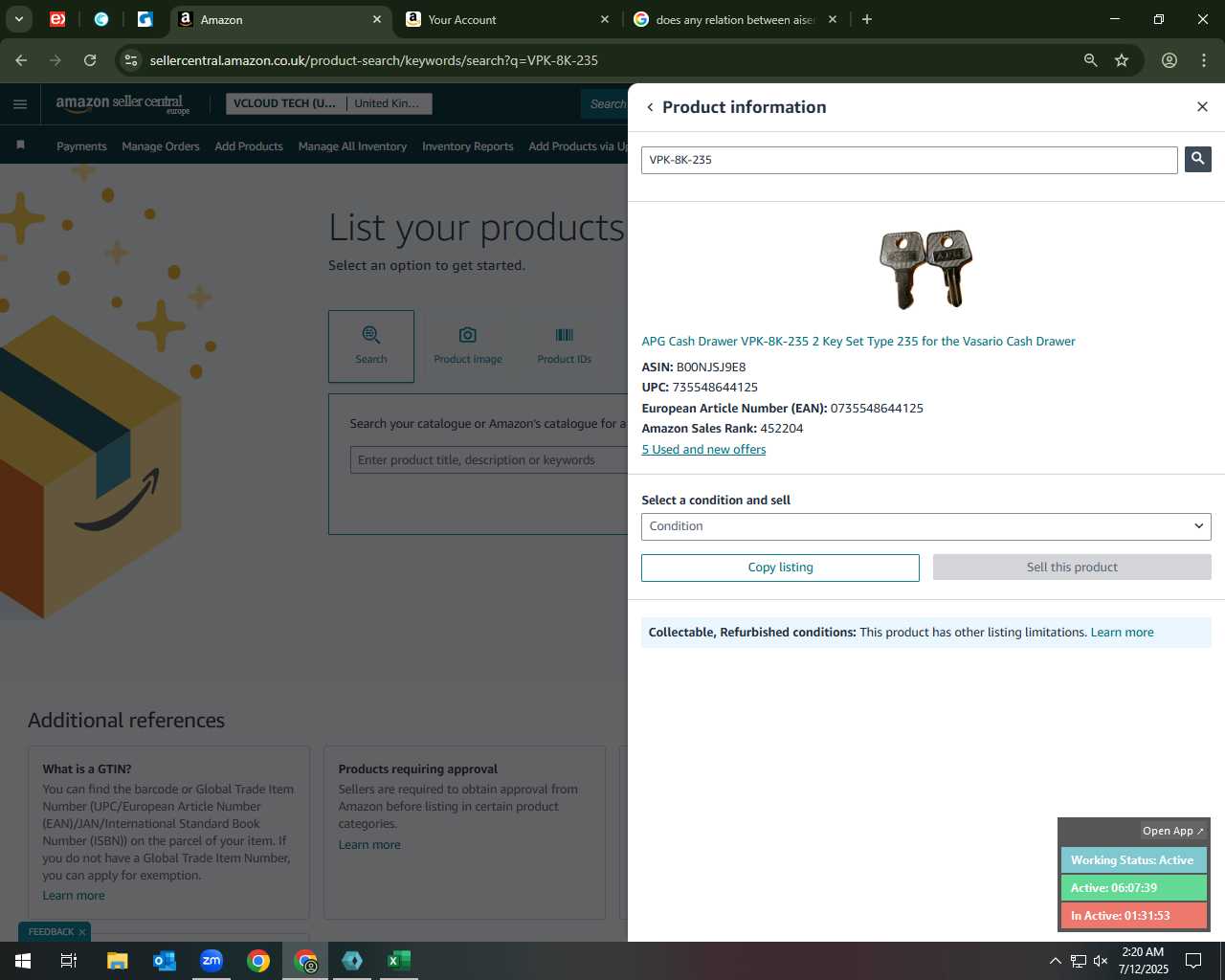Open Add Products menu item
This screenshot has width=1225, height=980.
249,146
